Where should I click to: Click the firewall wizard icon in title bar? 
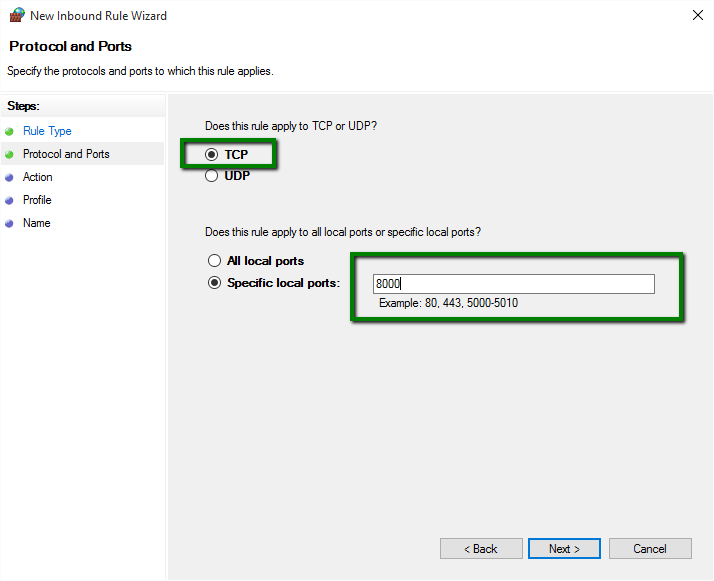point(16,15)
